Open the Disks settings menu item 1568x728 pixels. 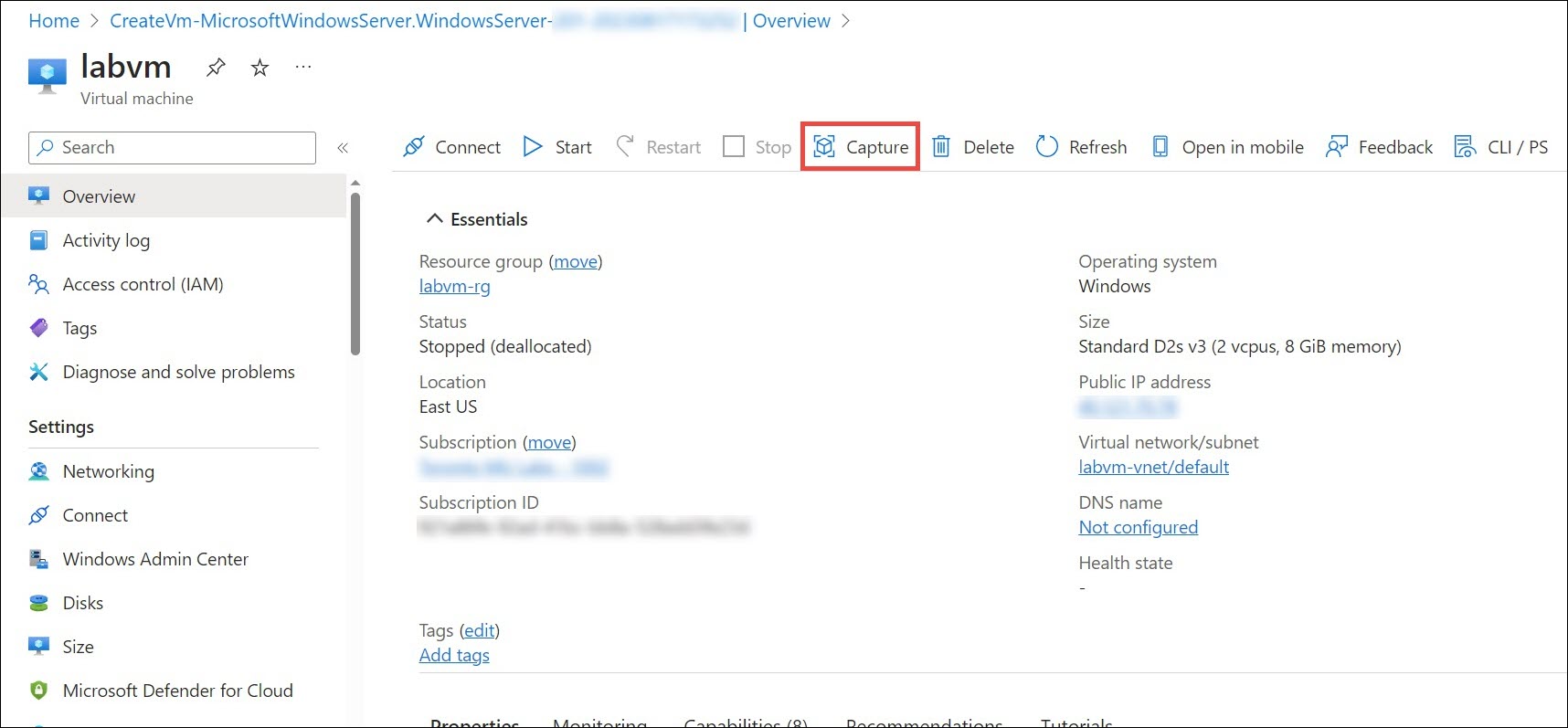coord(174,603)
